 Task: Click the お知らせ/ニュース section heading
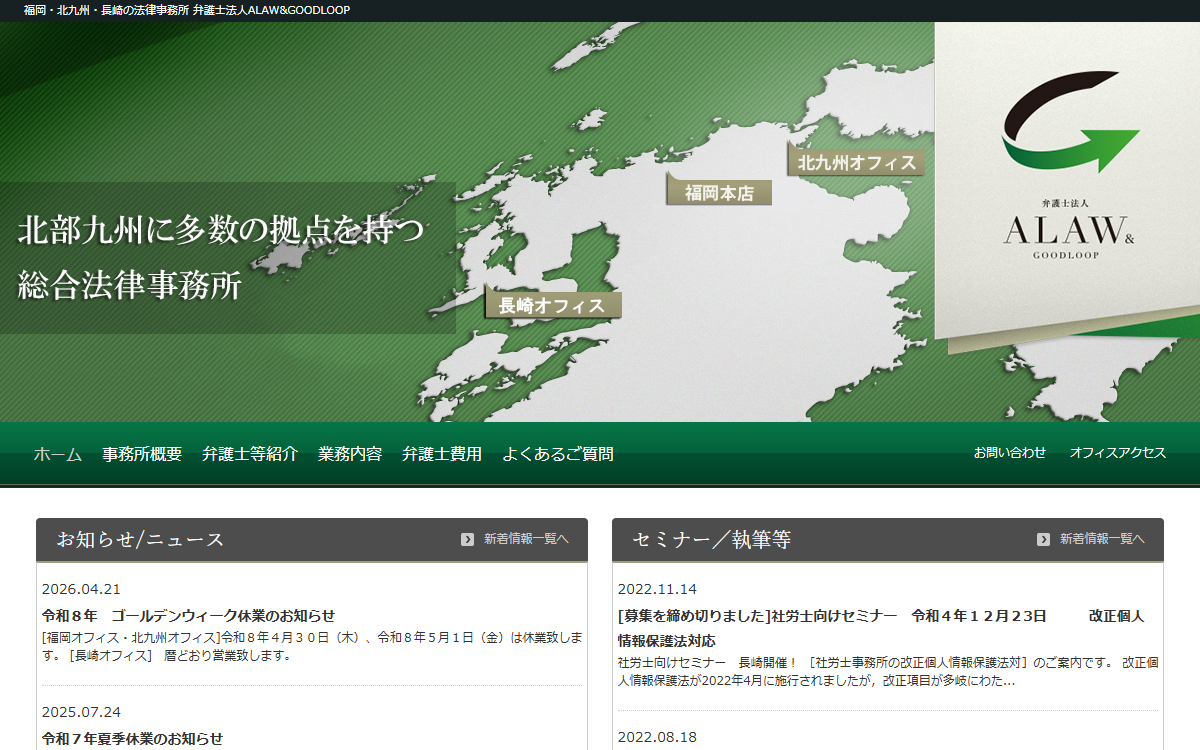(141, 540)
